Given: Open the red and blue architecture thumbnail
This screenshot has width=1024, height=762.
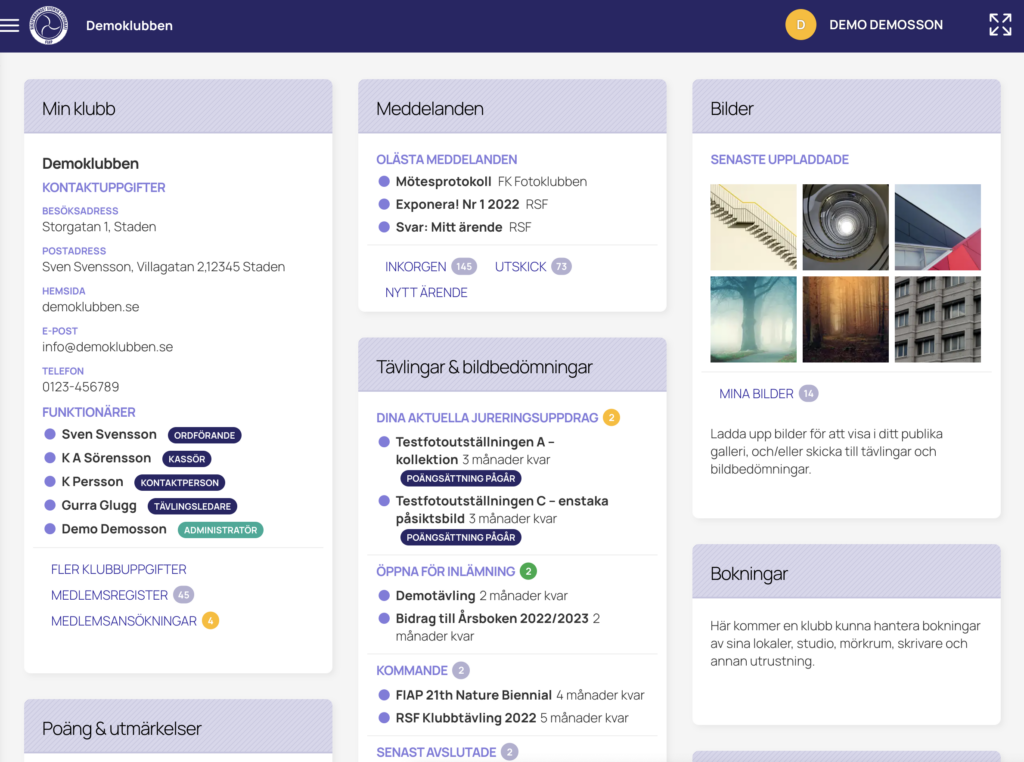Looking at the screenshot, I should (x=938, y=227).
